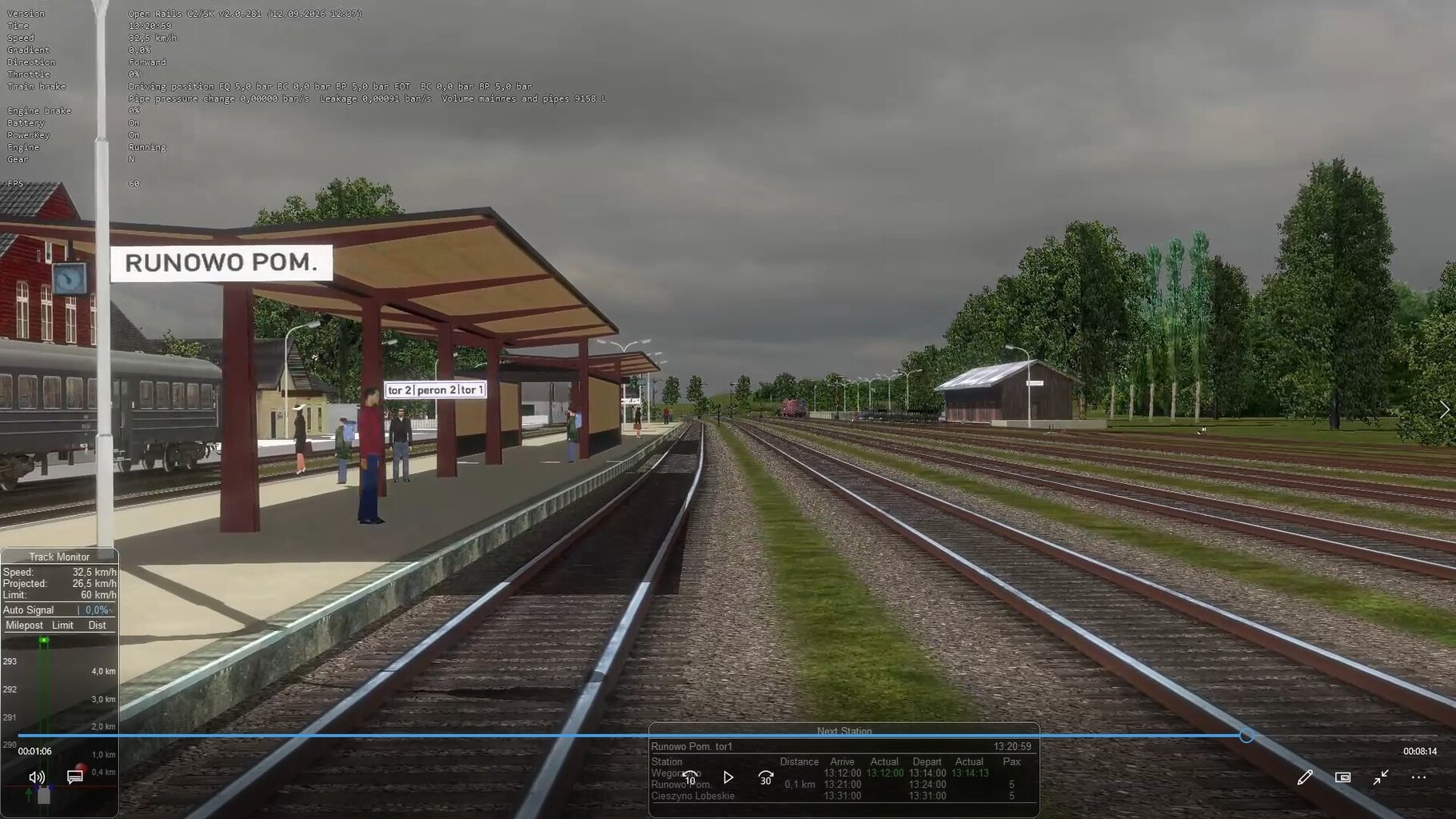Switch to mini player view
Image resolution: width=1456 pixels, height=819 pixels.
point(1342,777)
